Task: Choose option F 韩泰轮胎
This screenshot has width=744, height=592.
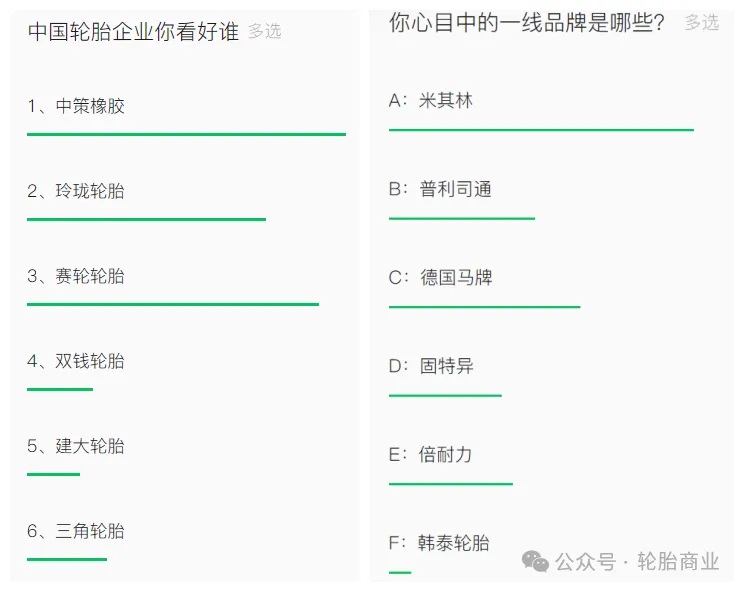Action: click(x=439, y=543)
